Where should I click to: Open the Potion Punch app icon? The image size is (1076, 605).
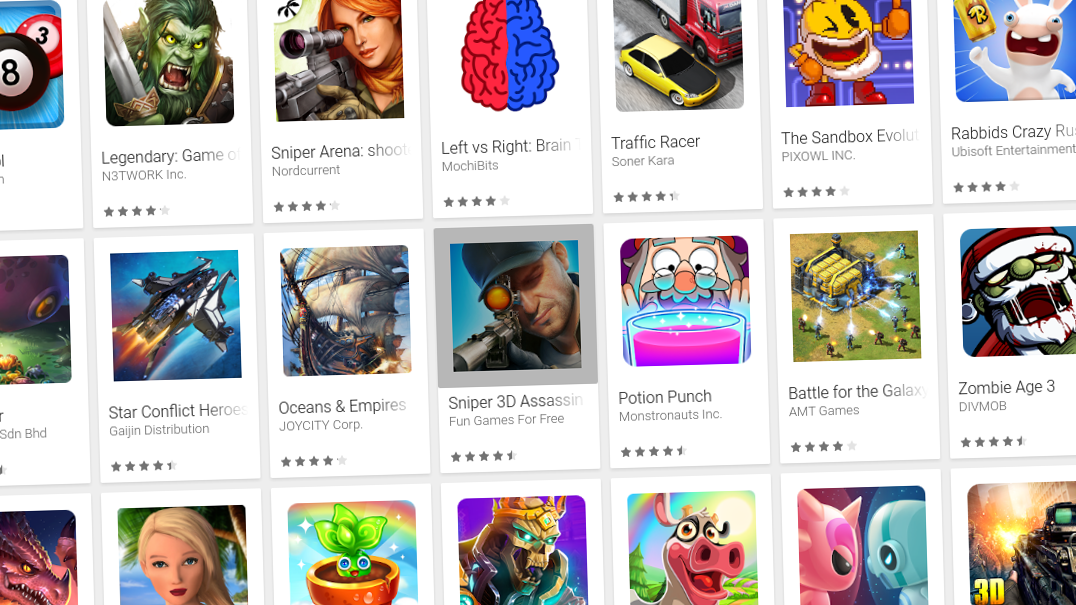click(x=686, y=300)
